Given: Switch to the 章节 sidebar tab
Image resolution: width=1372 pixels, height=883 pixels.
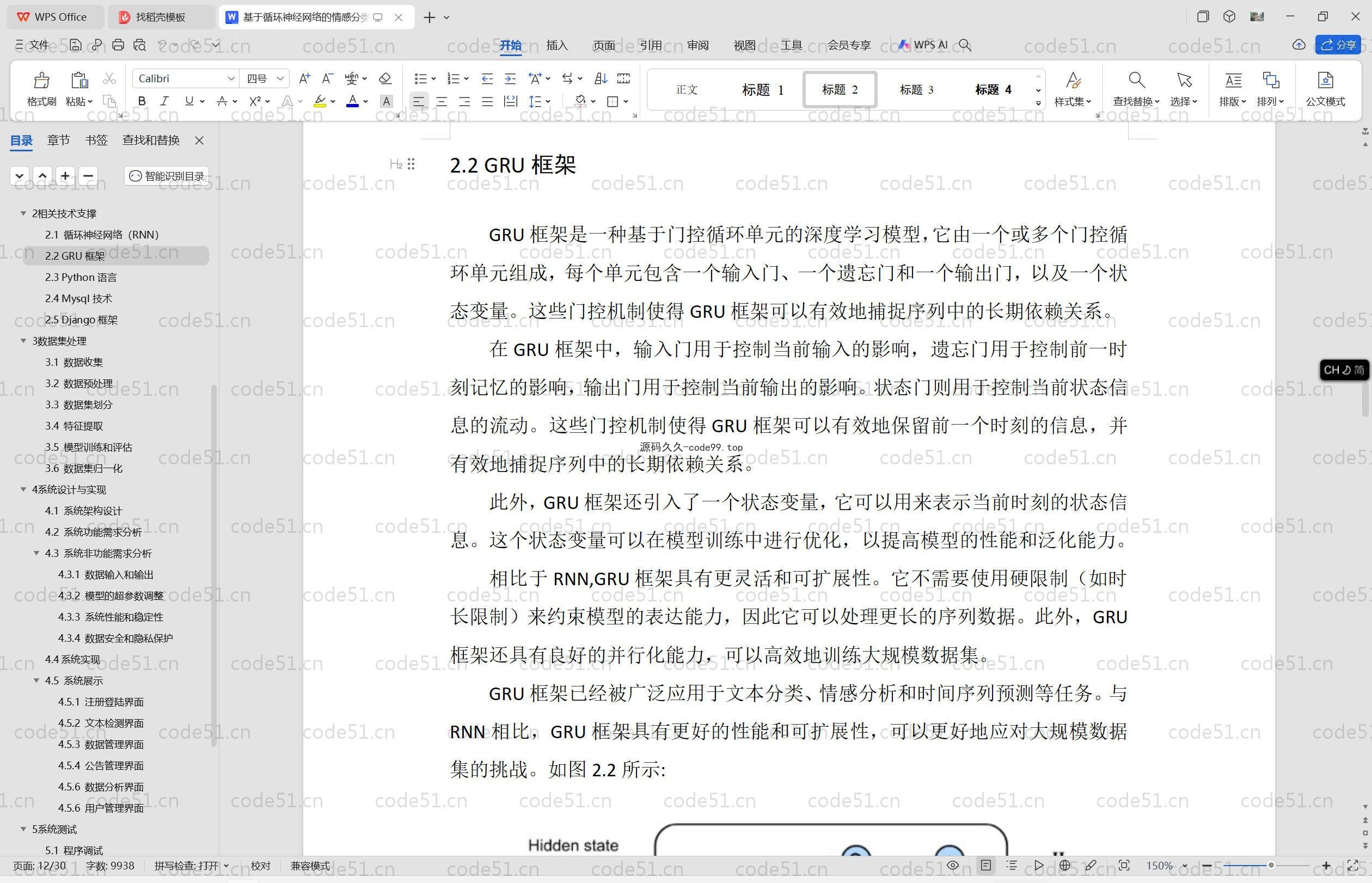Looking at the screenshot, I should (x=58, y=140).
